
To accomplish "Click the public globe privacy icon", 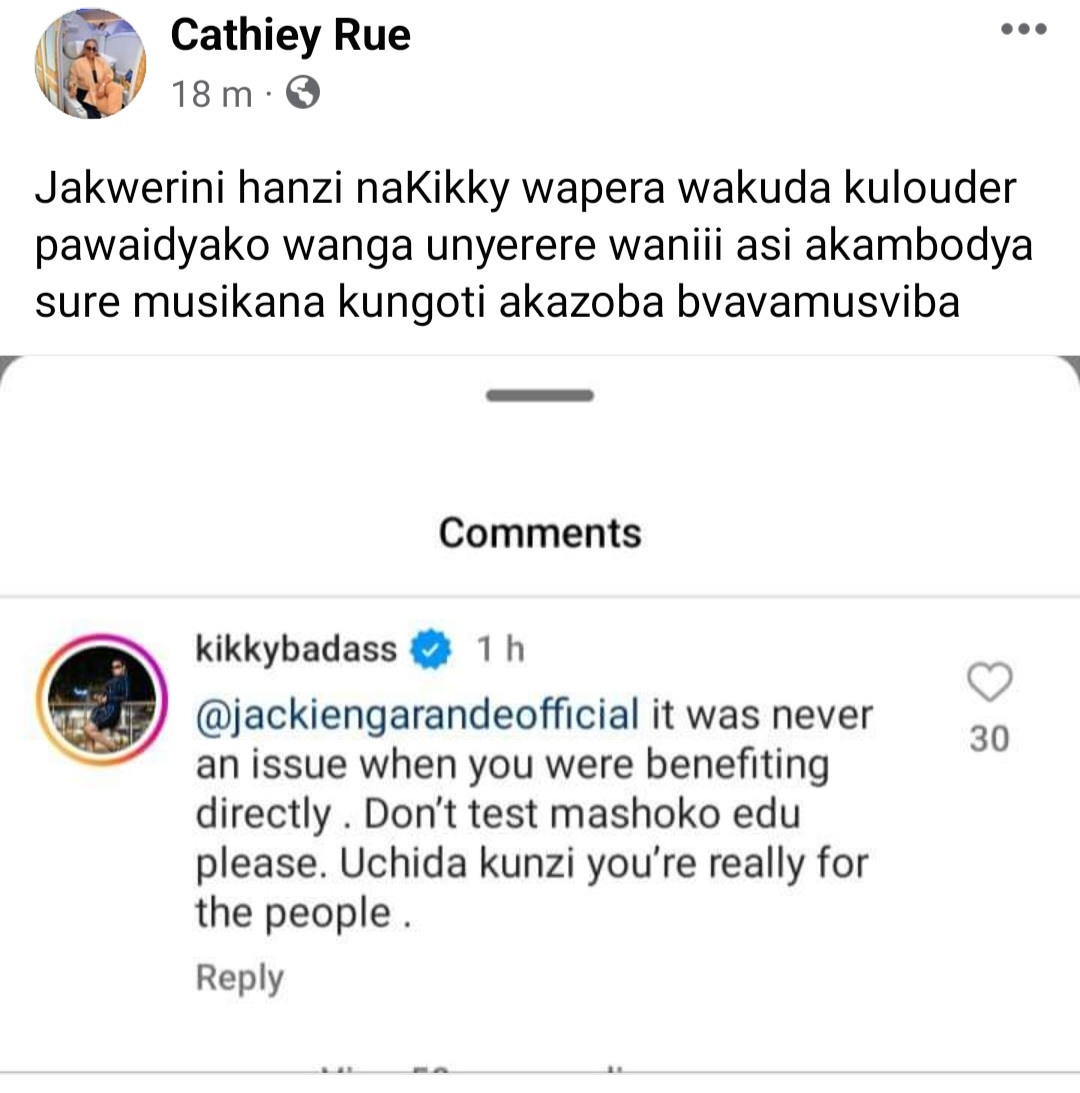I will tap(303, 93).
